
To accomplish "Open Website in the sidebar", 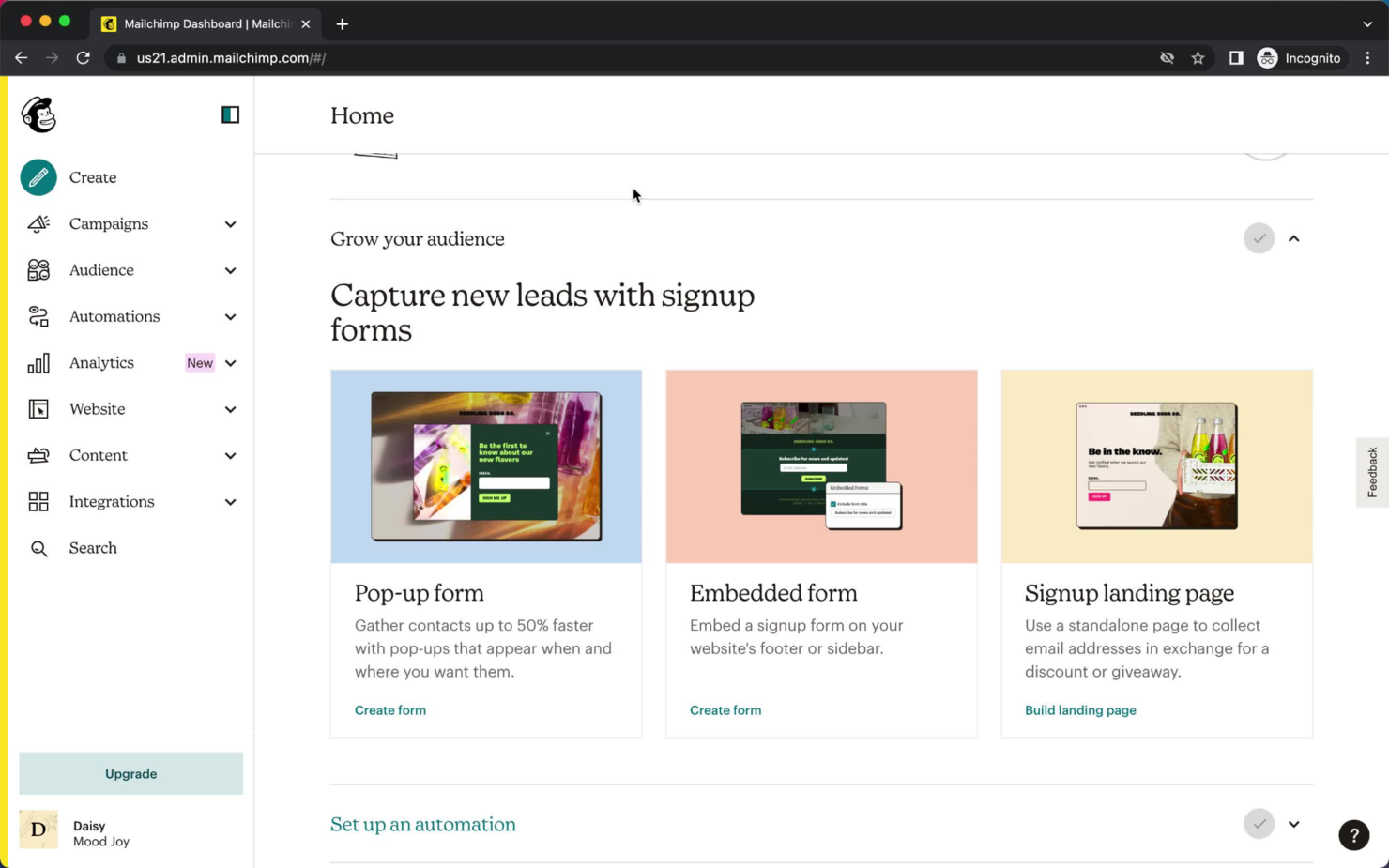I will pyautogui.click(x=97, y=409).
